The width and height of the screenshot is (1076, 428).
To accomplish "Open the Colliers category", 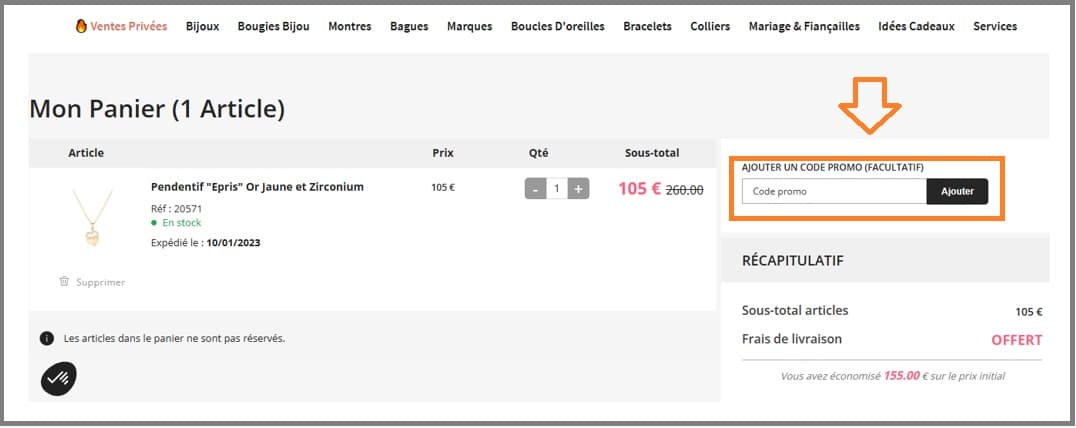I will click(x=710, y=27).
